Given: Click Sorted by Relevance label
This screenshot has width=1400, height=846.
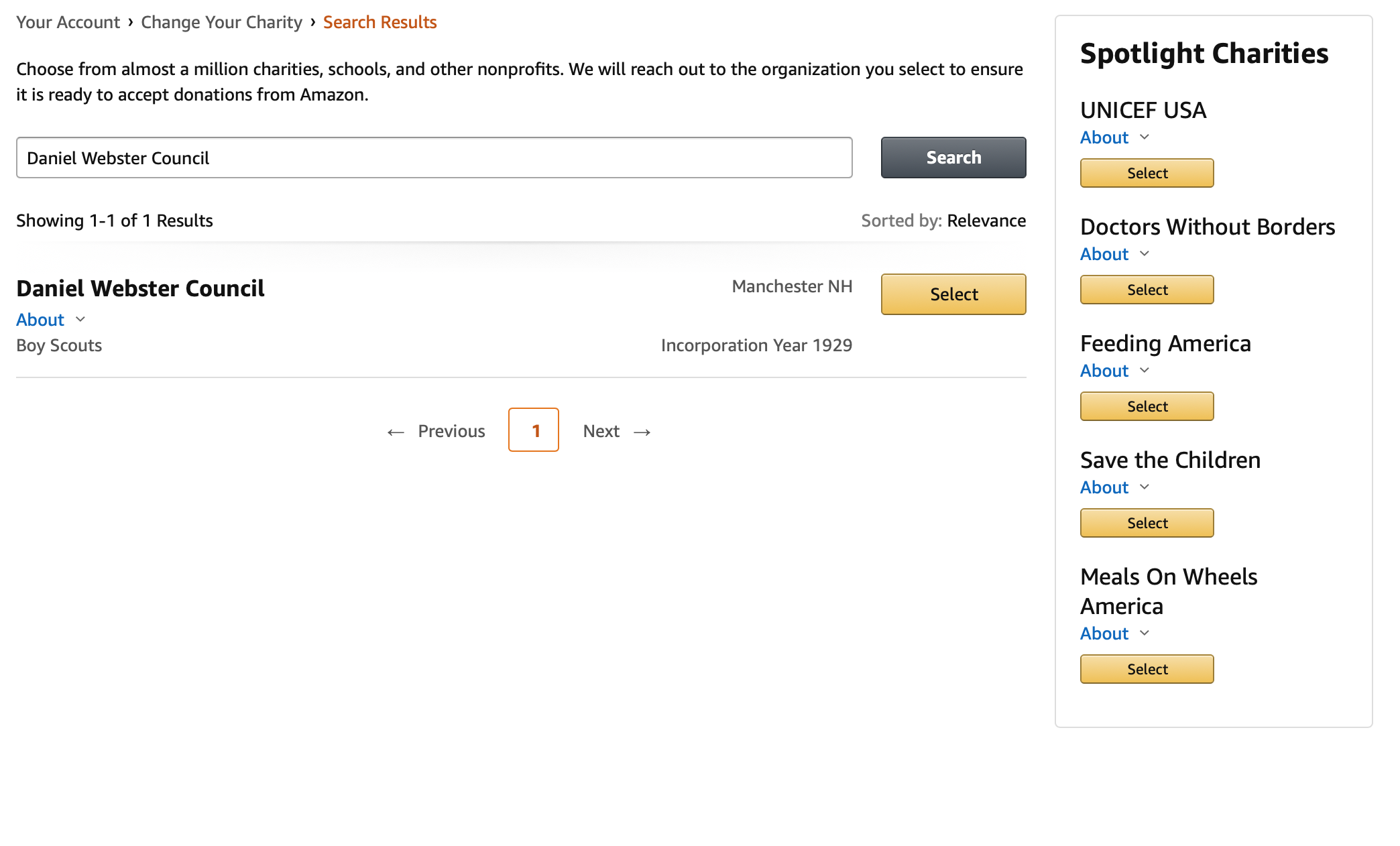Looking at the screenshot, I should click(943, 221).
